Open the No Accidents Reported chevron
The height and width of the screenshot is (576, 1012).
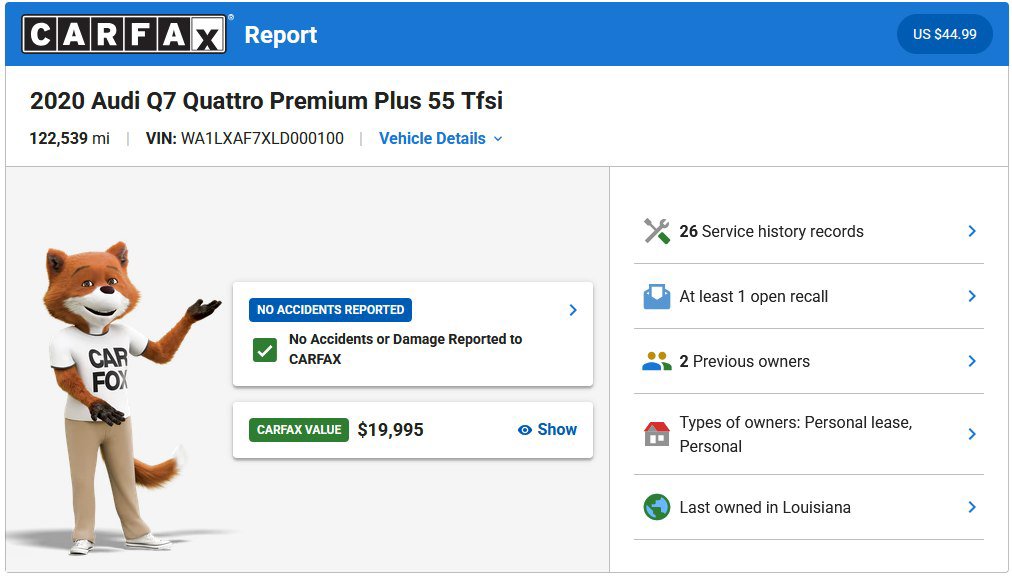(572, 310)
